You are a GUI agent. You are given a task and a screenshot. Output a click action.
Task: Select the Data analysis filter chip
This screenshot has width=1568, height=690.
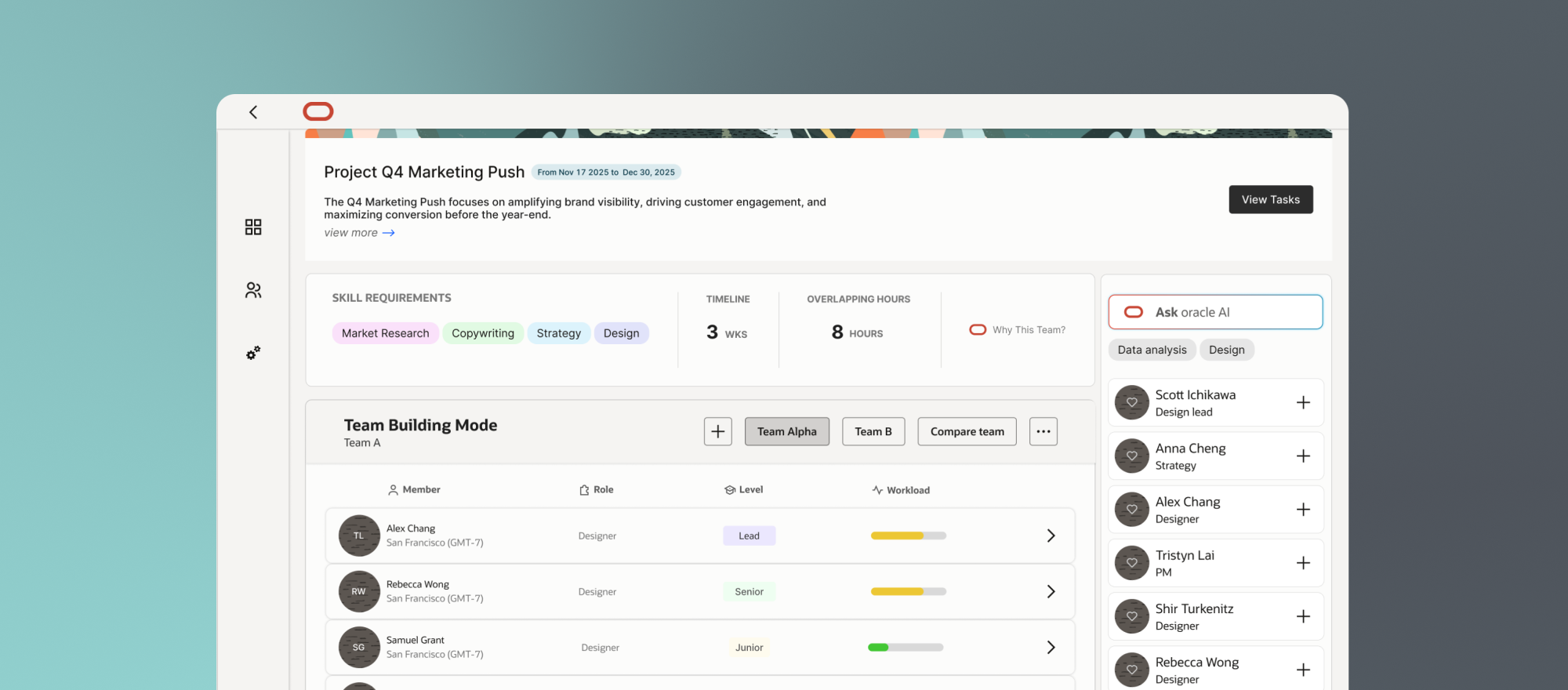click(x=1152, y=350)
